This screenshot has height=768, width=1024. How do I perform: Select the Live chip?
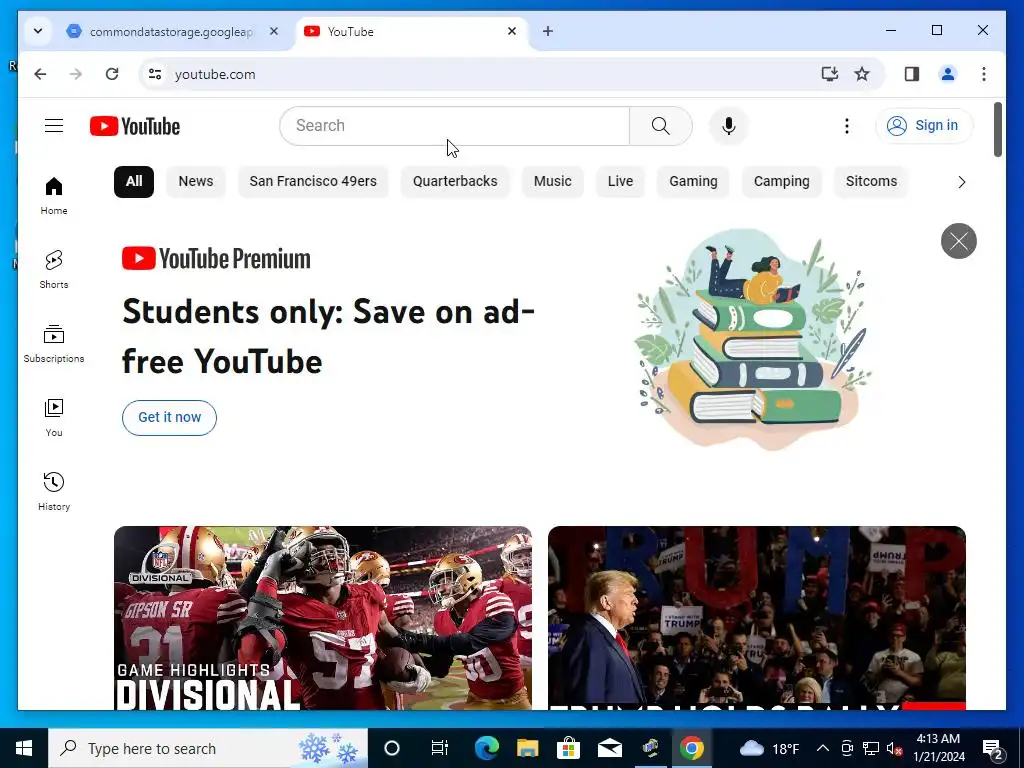click(x=620, y=182)
